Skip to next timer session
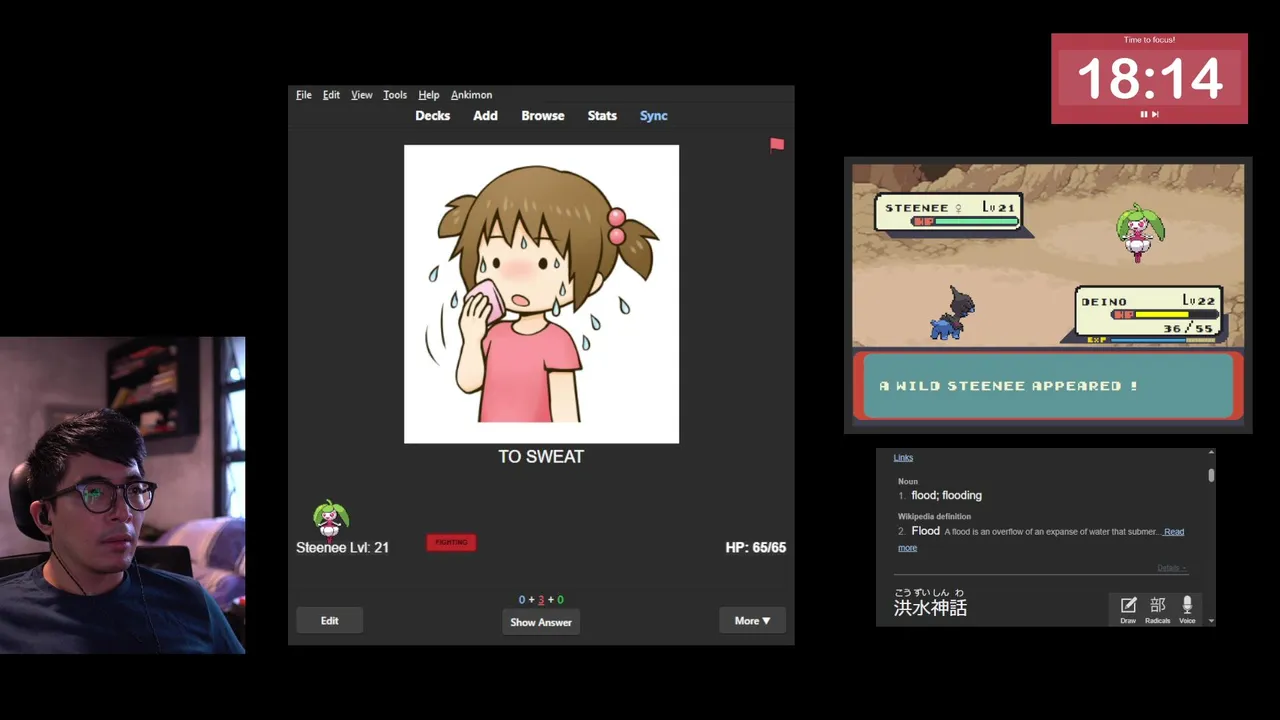The image size is (1280, 720). coord(1155,114)
